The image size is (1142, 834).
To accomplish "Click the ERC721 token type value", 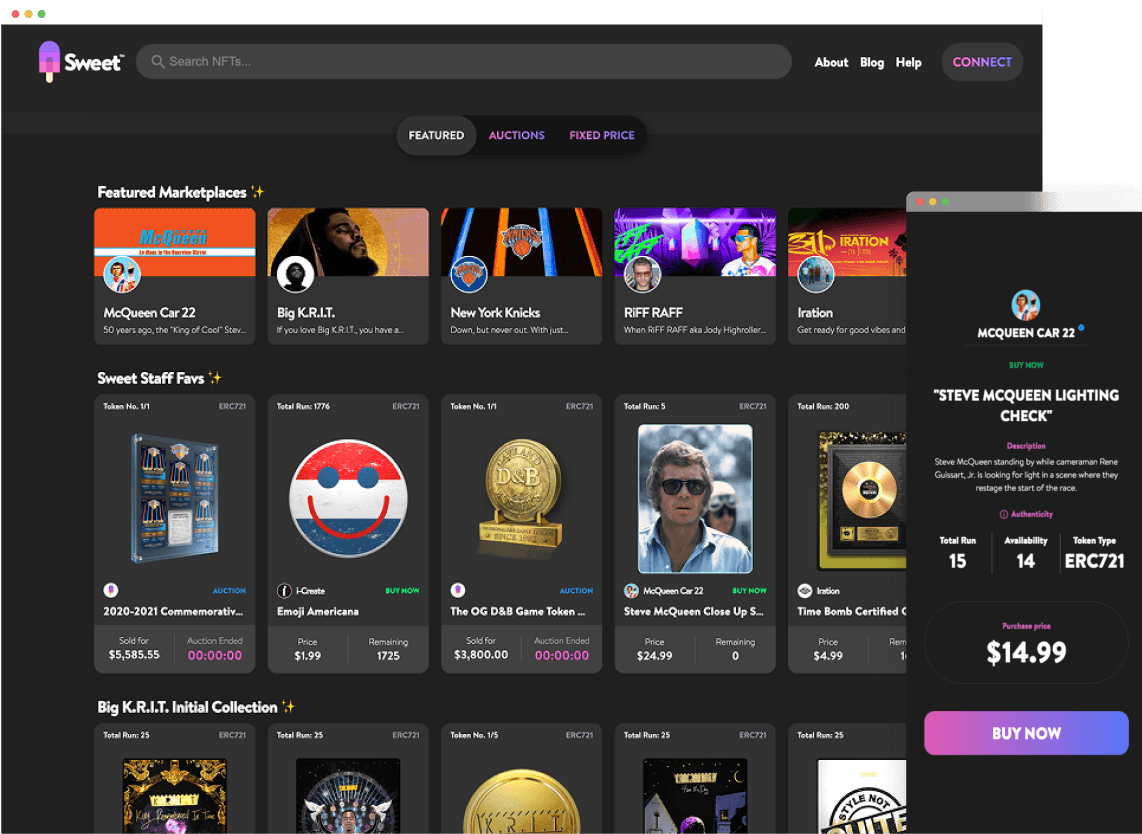I will 1094,561.
